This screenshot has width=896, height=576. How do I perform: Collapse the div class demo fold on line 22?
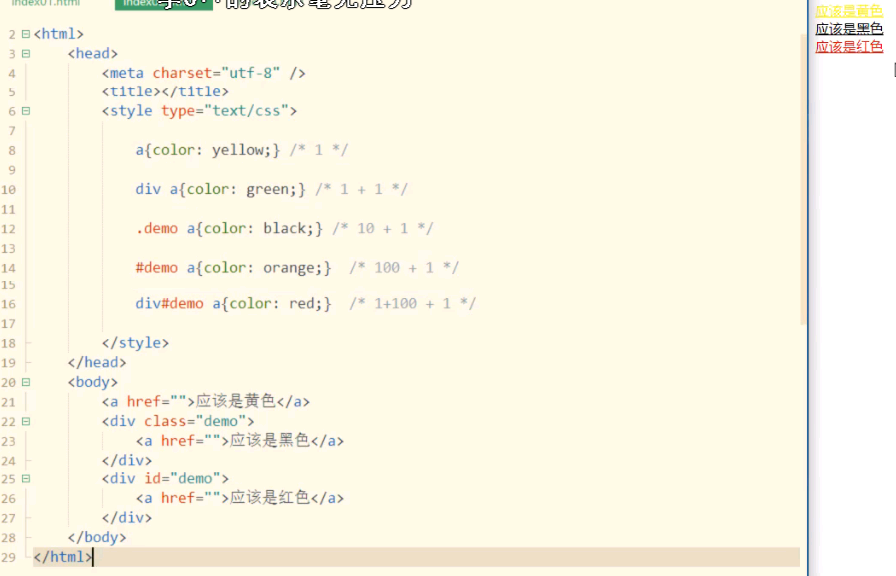[x=26, y=421]
